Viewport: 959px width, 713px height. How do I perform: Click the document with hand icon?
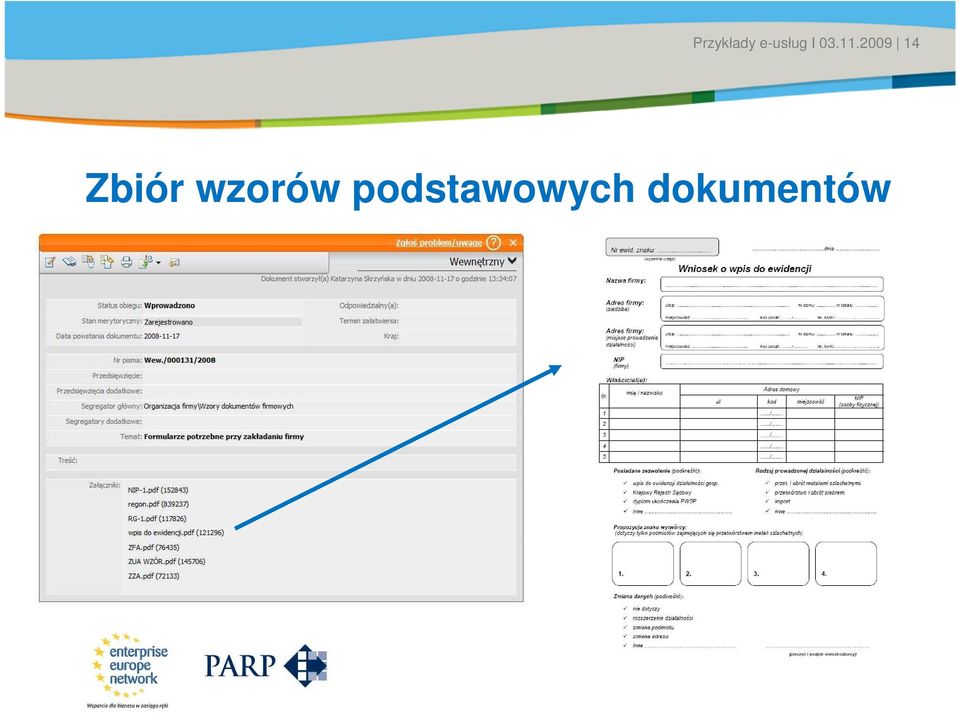point(88,262)
